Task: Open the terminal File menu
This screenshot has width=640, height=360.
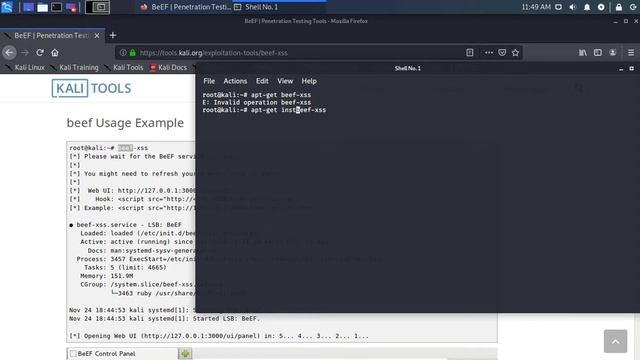Action: tap(209, 81)
